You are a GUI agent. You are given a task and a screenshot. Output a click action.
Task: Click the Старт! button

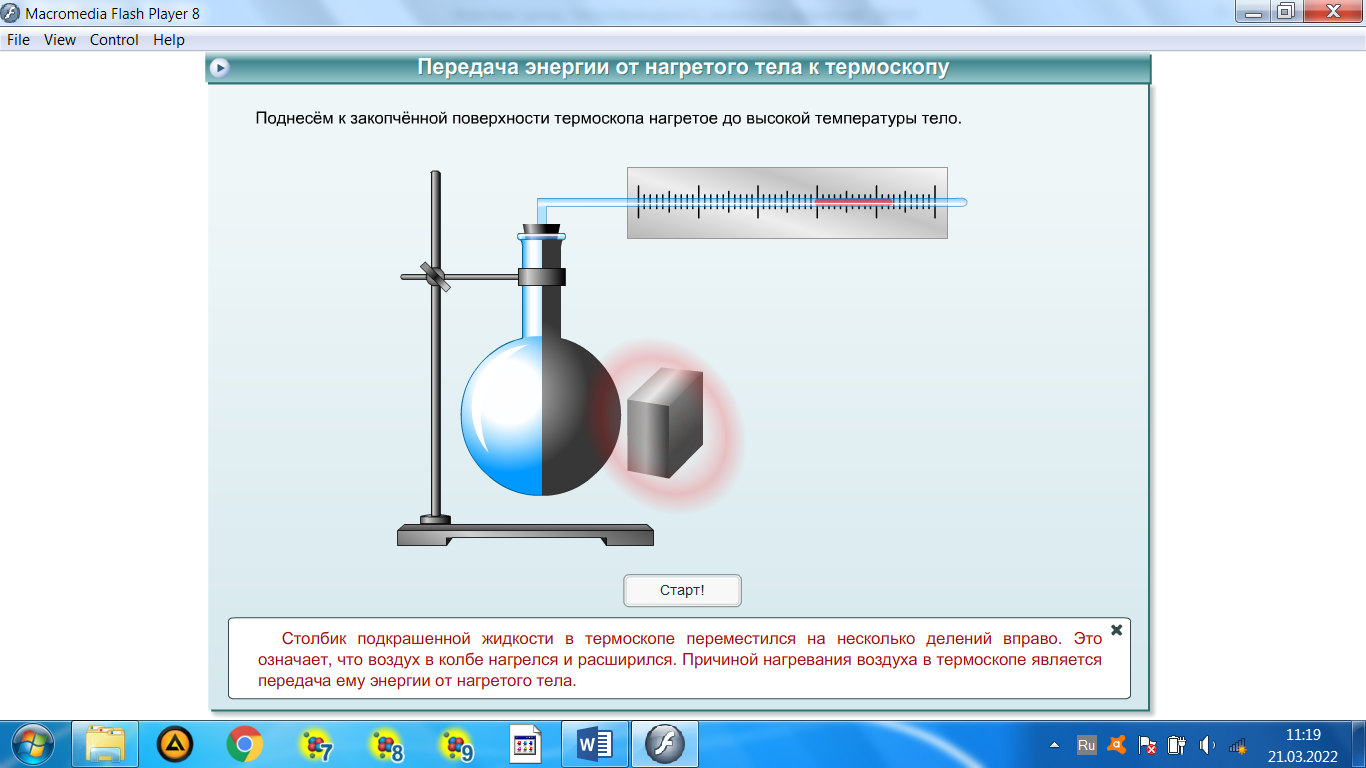[x=682, y=590]
